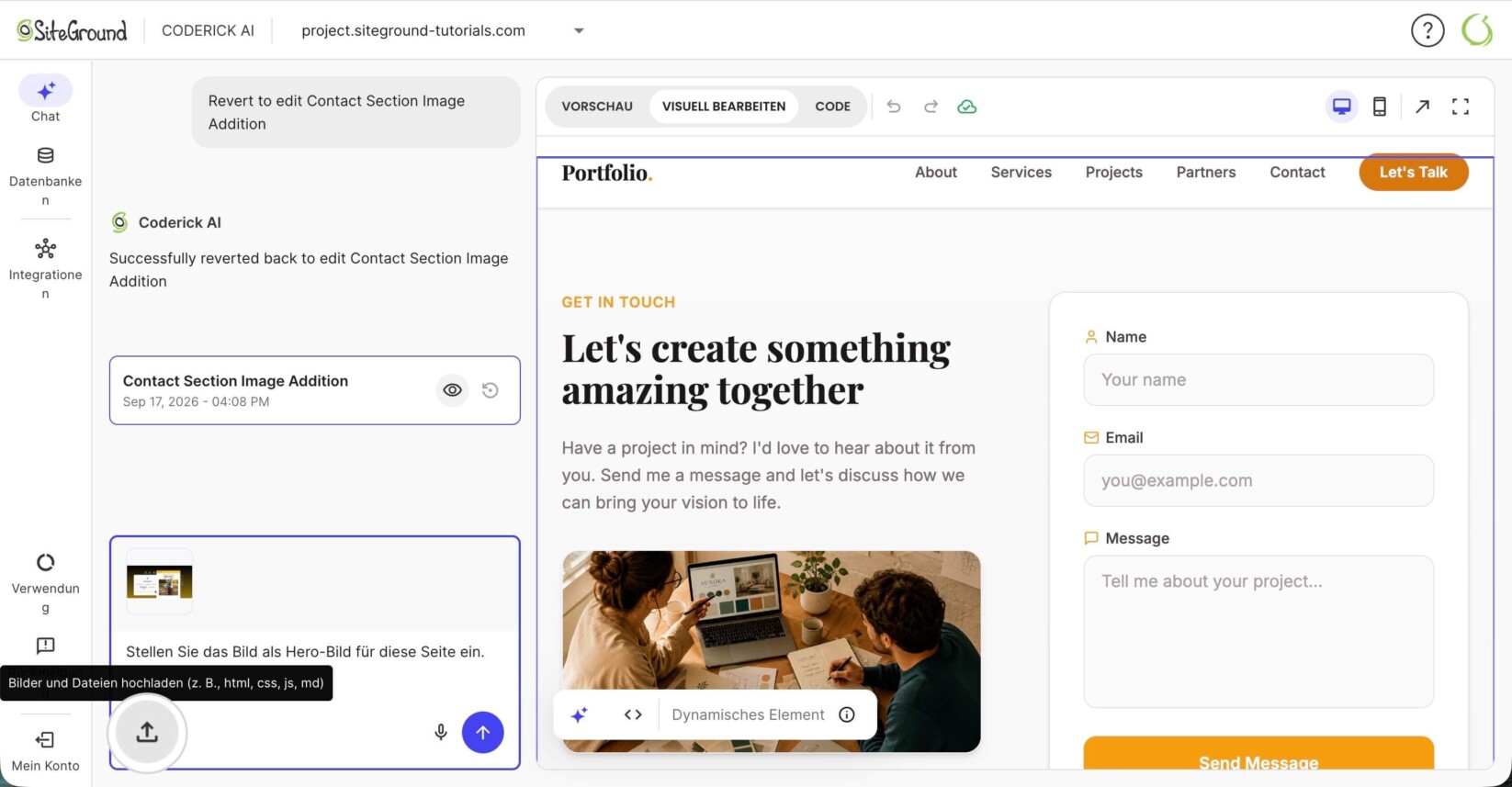
Task: Switch to VORSCHAU tab
Action: (x=597, y=107)
